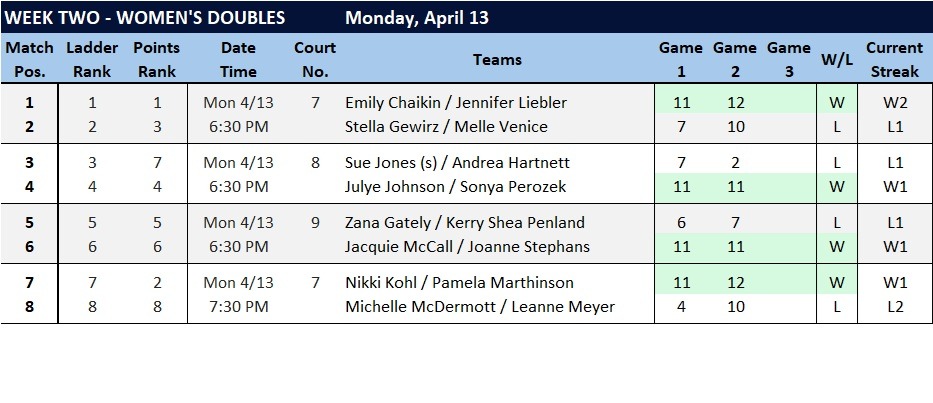Click court number 9 cell
The height and width of the screenshot is (403, 933).
tap(315, 222)
